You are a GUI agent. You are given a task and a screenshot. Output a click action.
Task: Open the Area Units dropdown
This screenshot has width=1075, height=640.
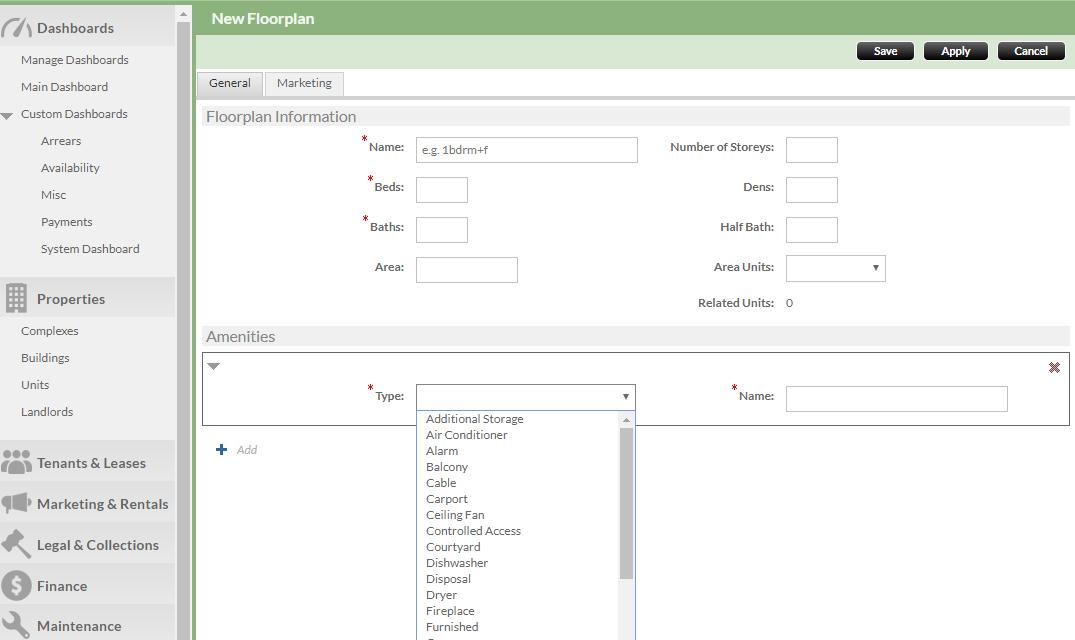pyautogui.click(x=835, y=268)
